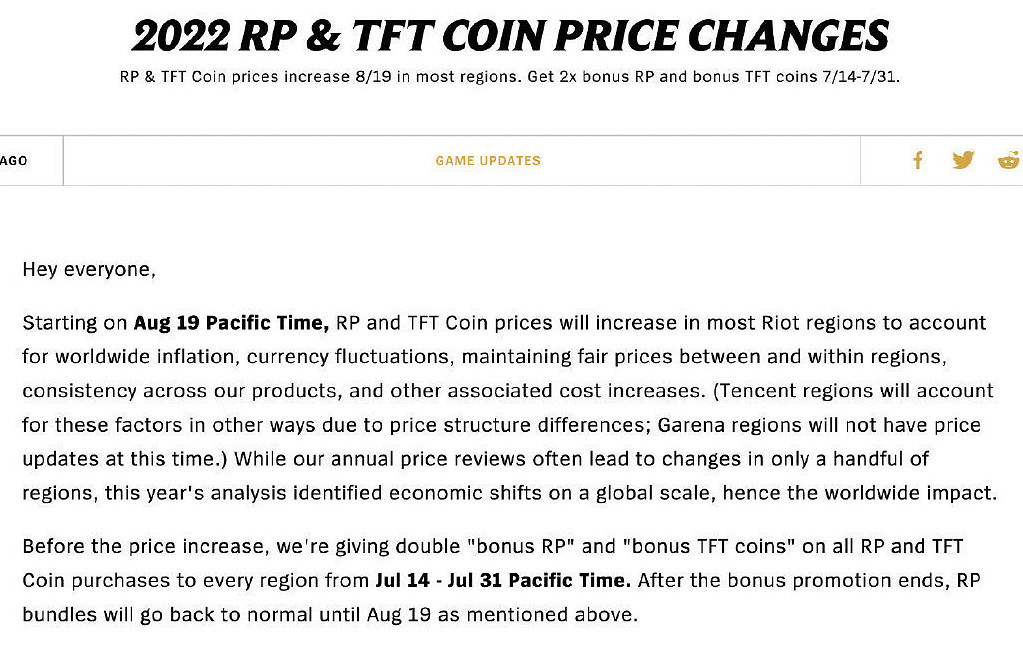Click the 'Hey everyone,' greeting line

[89, 270]
